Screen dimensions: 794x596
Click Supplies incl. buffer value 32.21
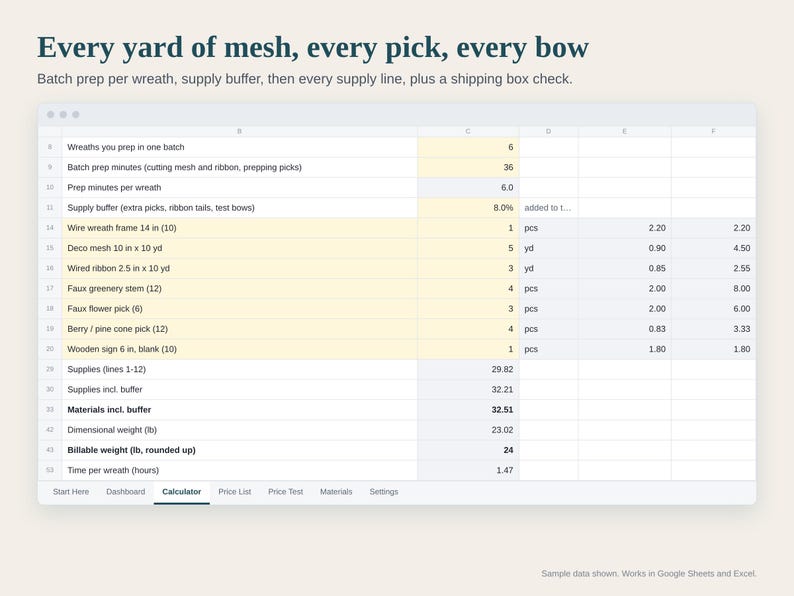click(468, 389)
